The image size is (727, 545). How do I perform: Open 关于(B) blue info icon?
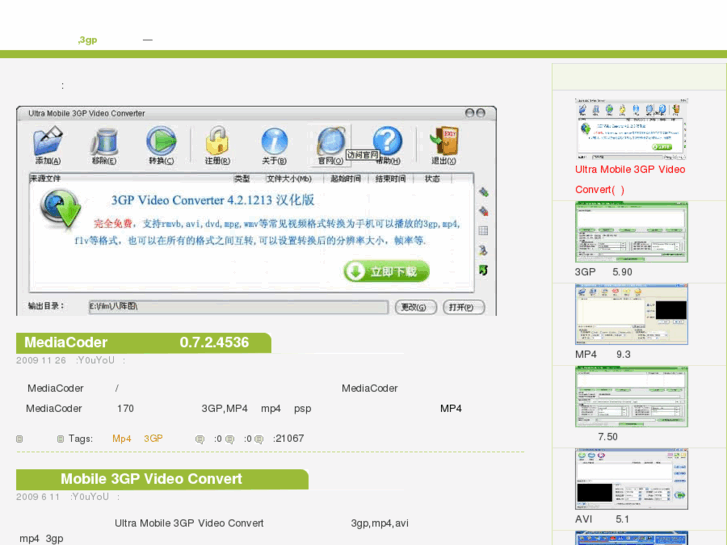(274, 141)
